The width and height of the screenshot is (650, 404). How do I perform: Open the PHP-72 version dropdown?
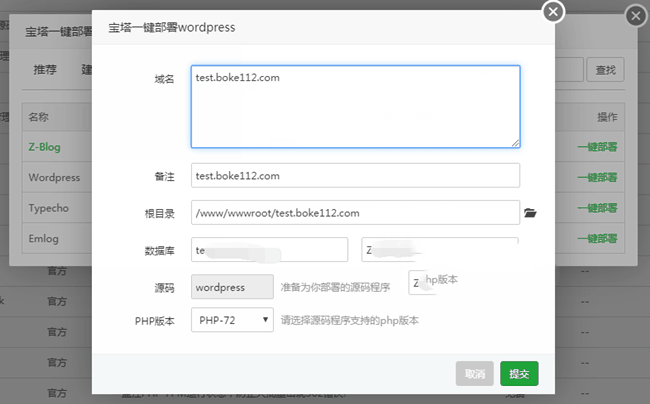(x=232, y=320)
